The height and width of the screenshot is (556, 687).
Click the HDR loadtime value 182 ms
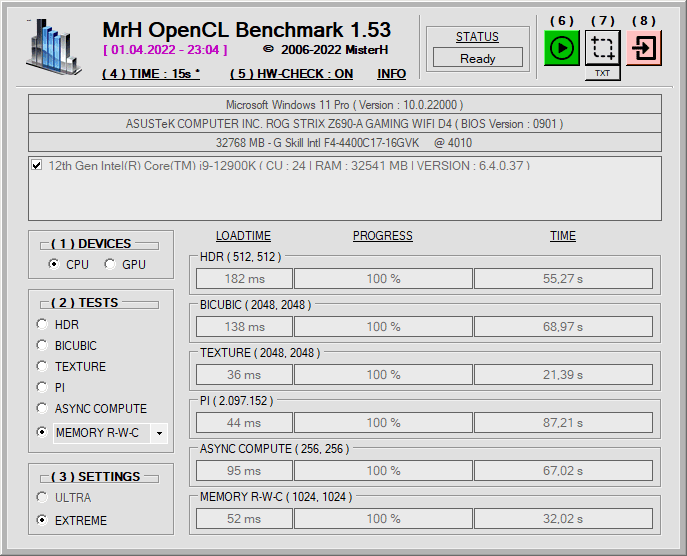[x=244, y=279]
